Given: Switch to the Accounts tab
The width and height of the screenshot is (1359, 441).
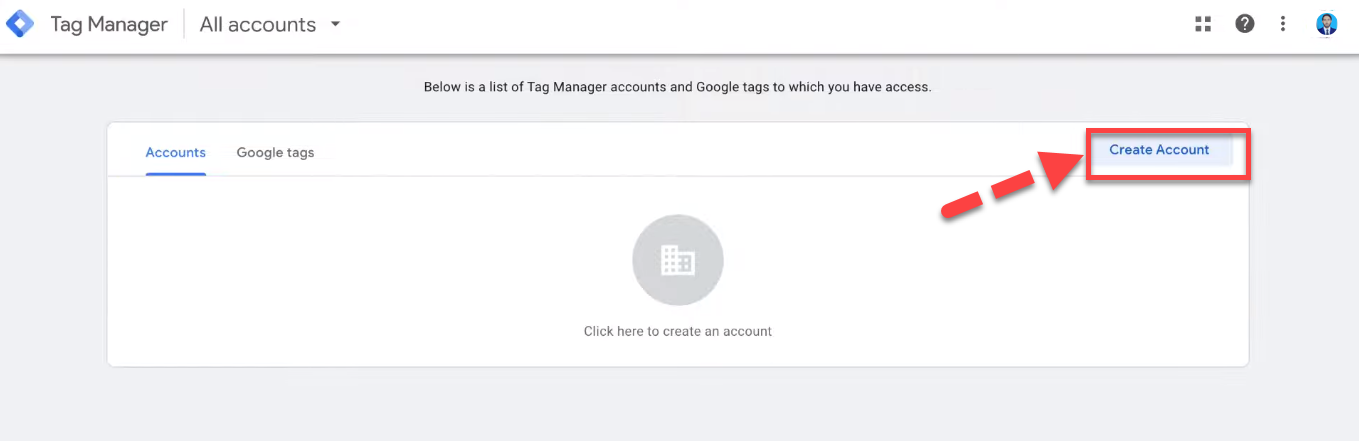Looking at the screenshot, I should point(176,152).
